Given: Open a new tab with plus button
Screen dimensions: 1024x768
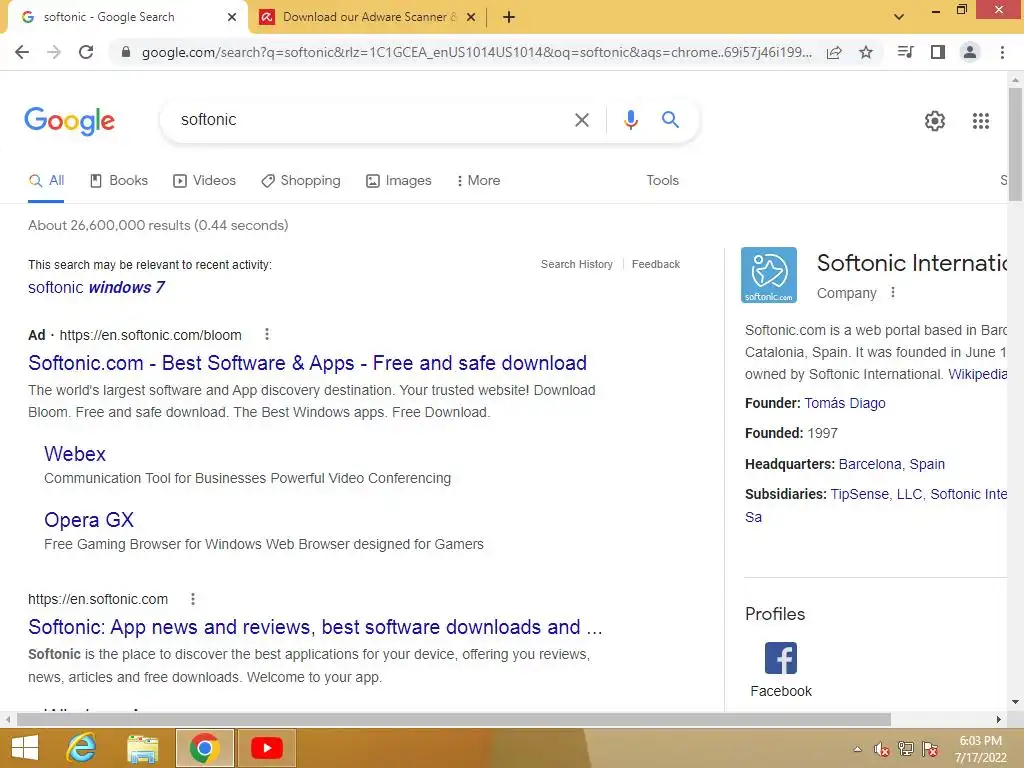Looking at the screenshot, I should pyautogui.click(x=509, y=17).
